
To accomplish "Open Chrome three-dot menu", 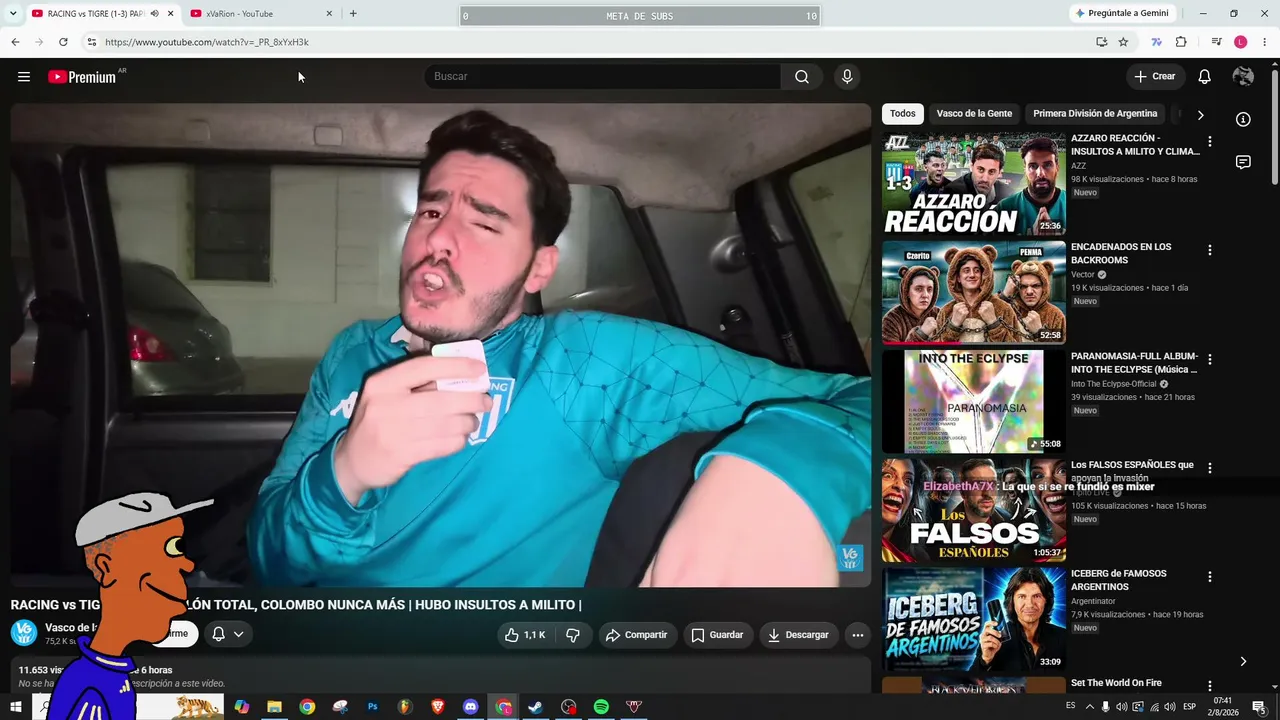I will click(1265, 42).
